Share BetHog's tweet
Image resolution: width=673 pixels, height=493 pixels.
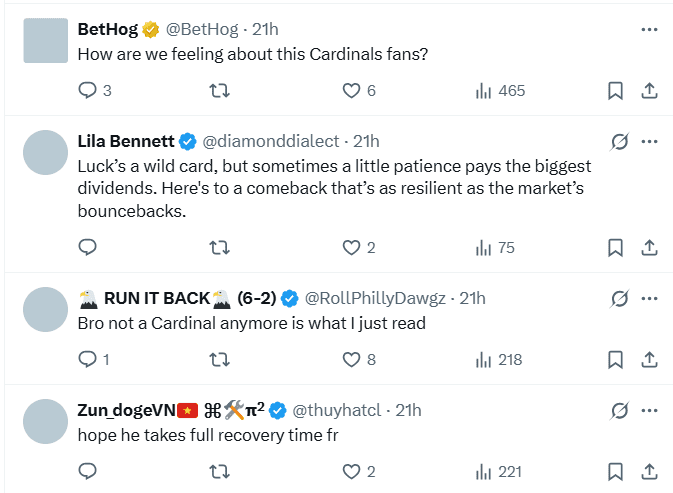(x=649, y=91)
